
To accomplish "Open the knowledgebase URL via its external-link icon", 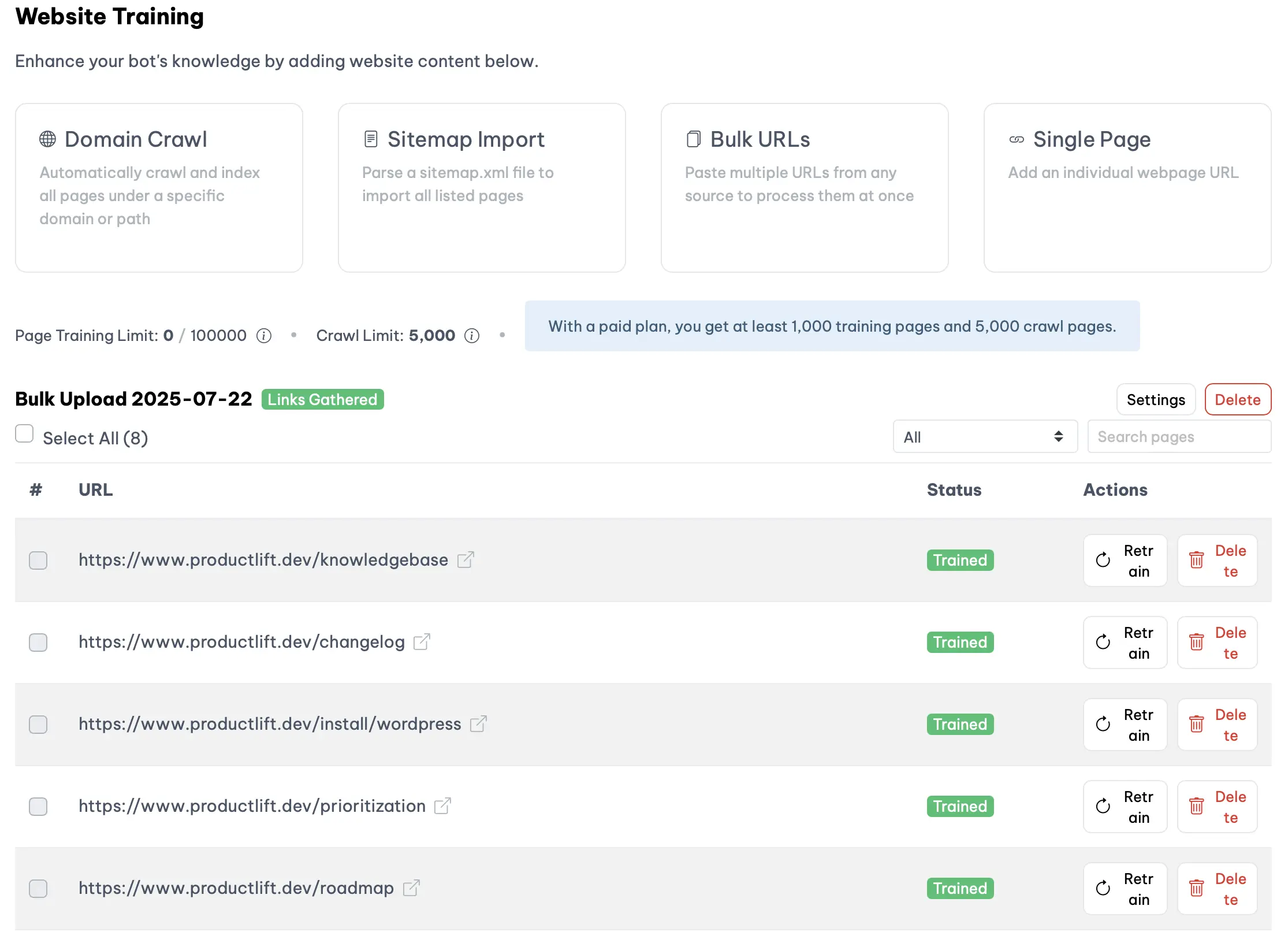I will point(466,559).
